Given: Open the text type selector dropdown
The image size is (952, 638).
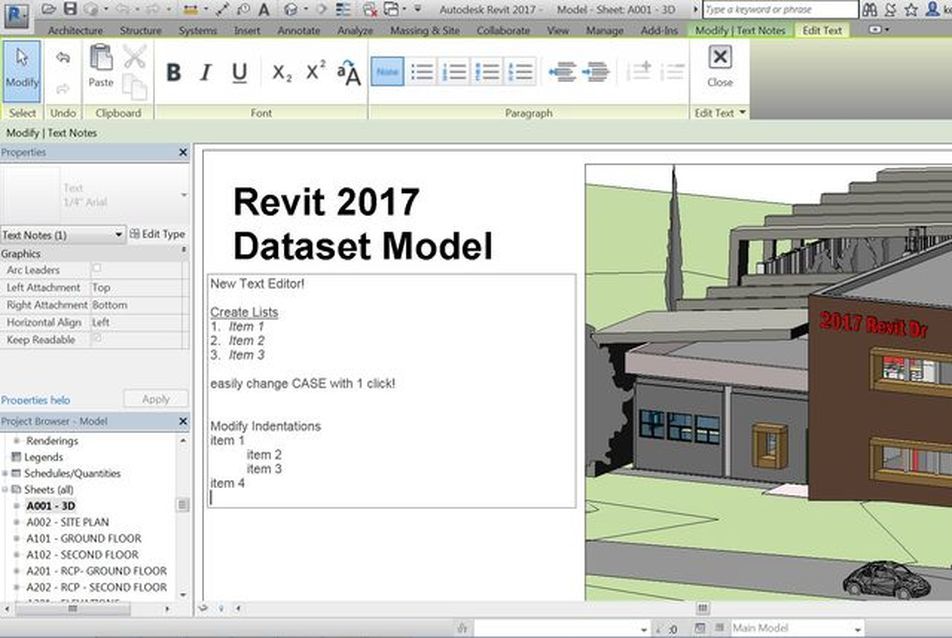Looking at the screenshot, I should (x=183, y=195).
